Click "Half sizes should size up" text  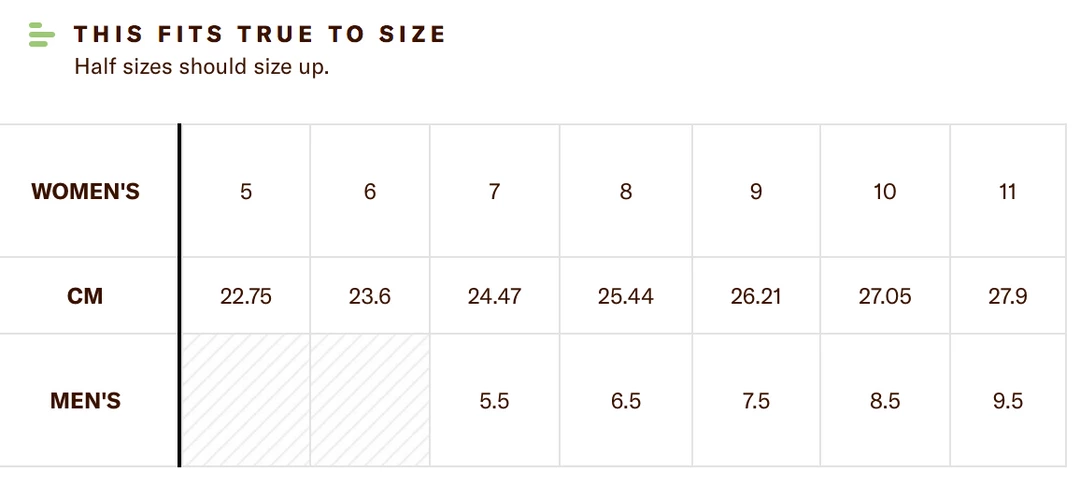tap(201, 69)
